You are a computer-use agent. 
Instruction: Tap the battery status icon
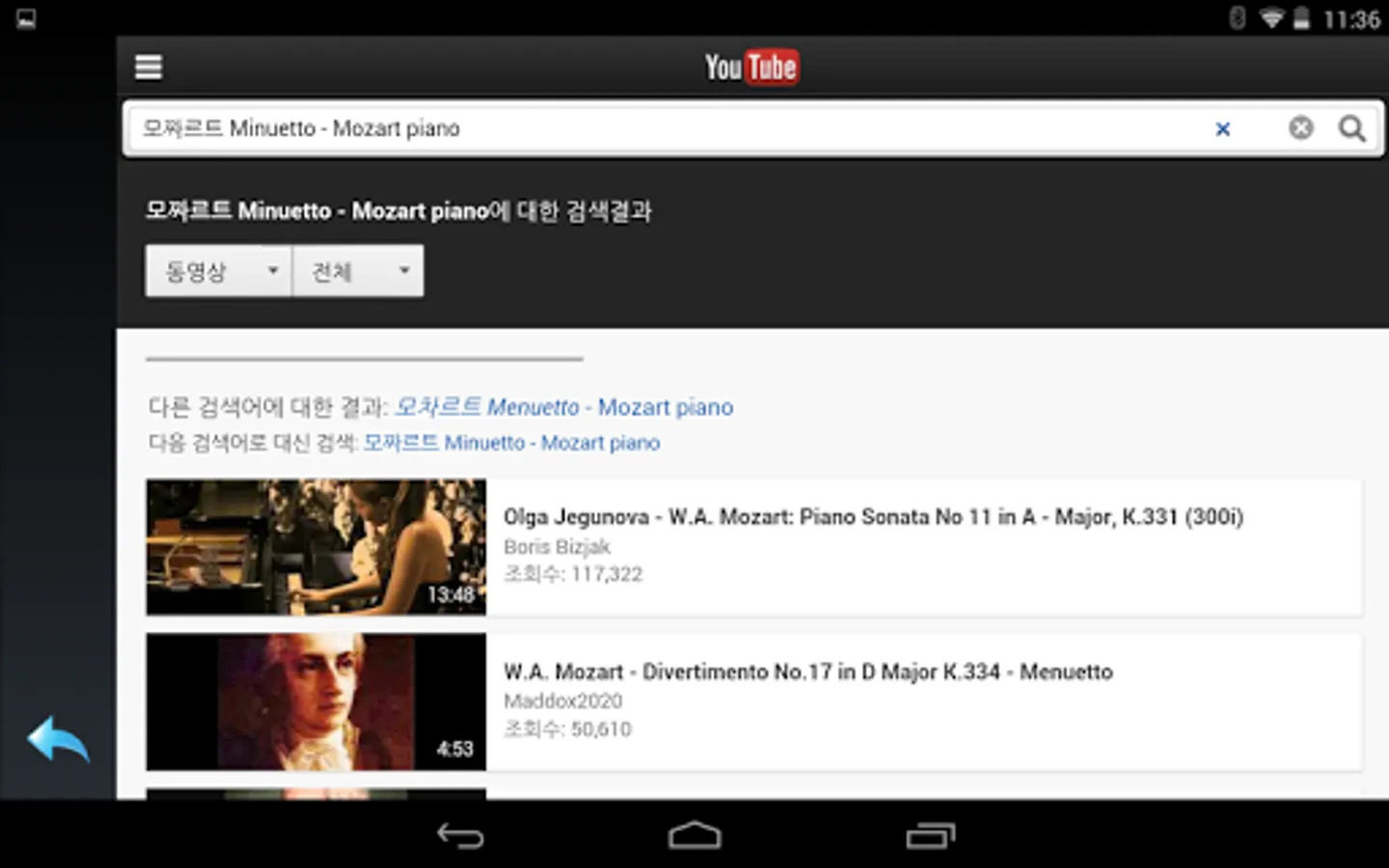(x=1301, y=18)
